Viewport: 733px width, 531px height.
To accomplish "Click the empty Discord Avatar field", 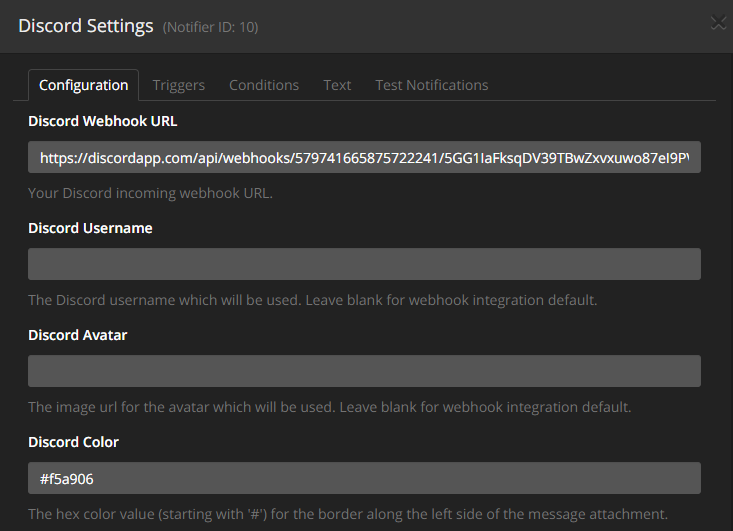I will pos(364,371).
